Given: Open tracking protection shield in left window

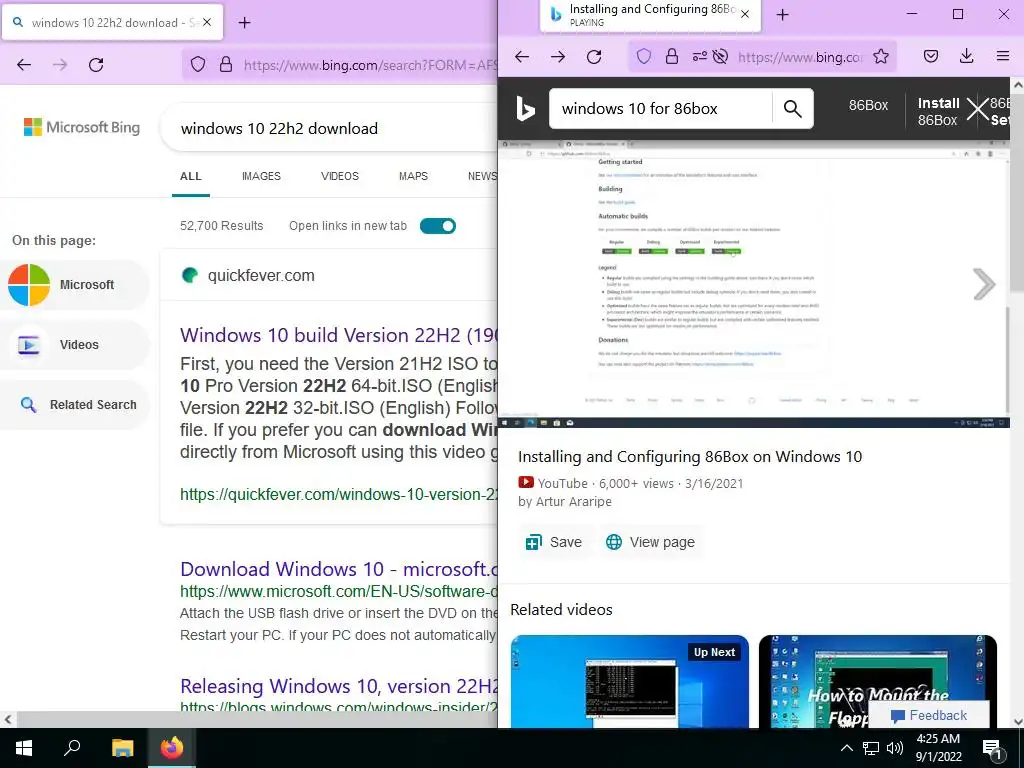Looking at the screenshot, I should (198, 65).
